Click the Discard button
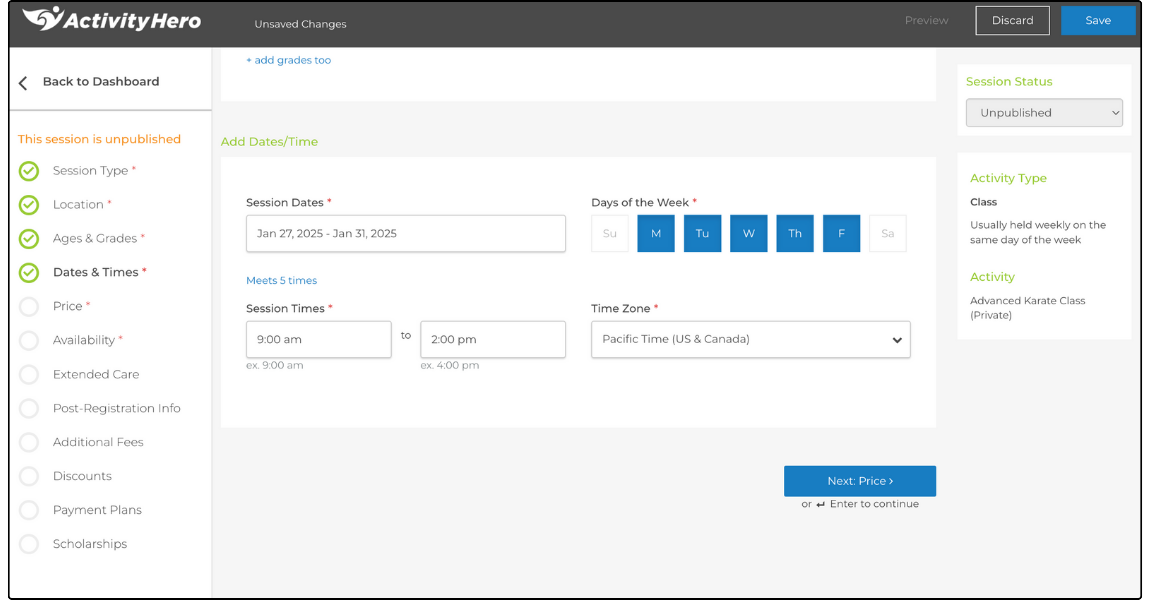The image size is (1151, 600). click(1012, 21)
